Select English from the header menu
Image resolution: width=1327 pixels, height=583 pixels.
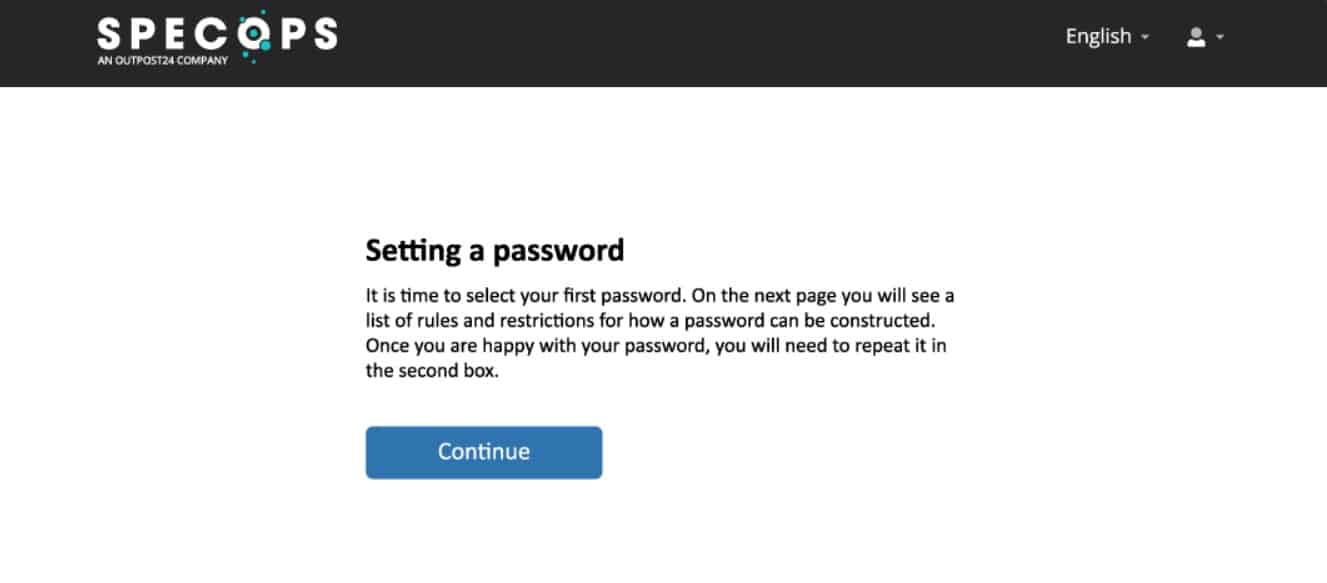1097,36
